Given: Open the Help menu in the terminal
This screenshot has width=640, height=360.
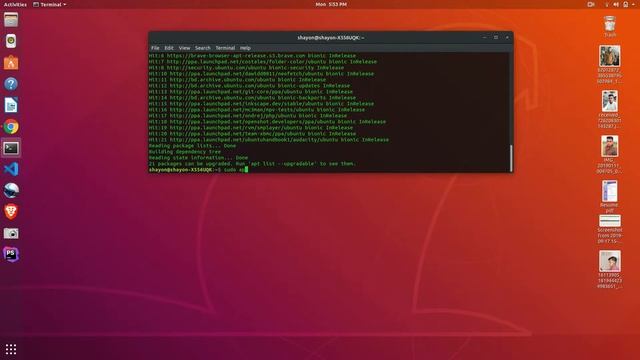Looking at the screenshot, I should coord(245,48).
